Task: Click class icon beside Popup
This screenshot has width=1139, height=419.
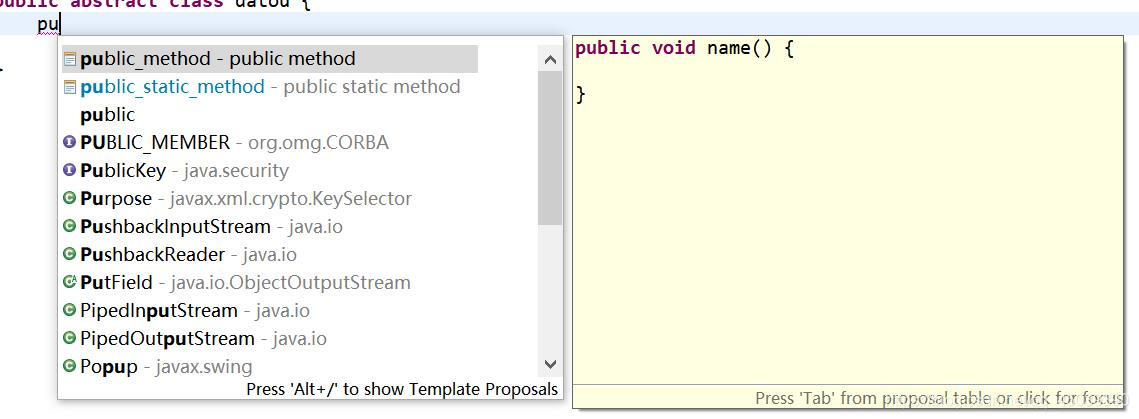Action: pos(70,366)
